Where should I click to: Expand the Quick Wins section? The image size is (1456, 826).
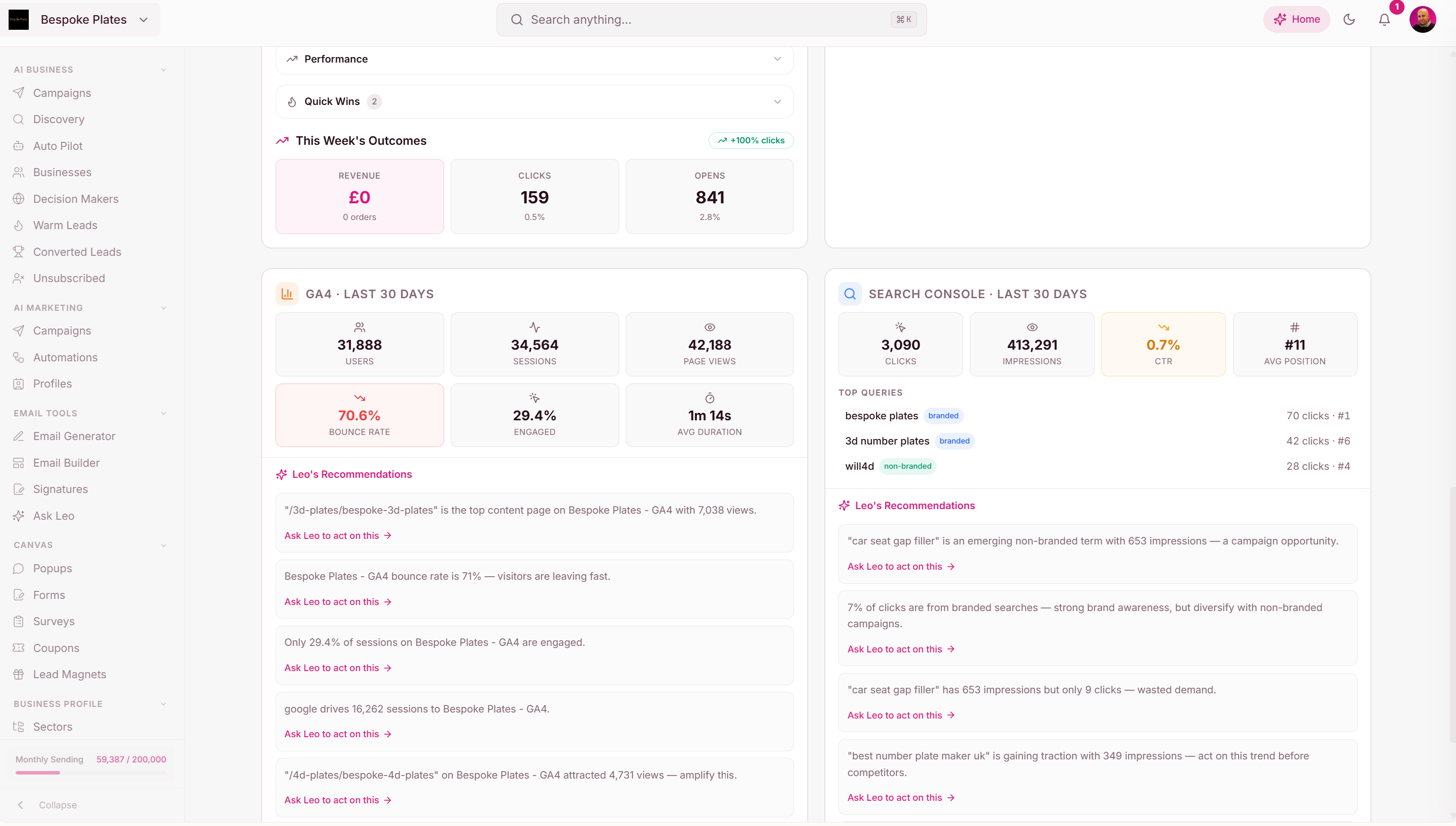pos(777,101)
